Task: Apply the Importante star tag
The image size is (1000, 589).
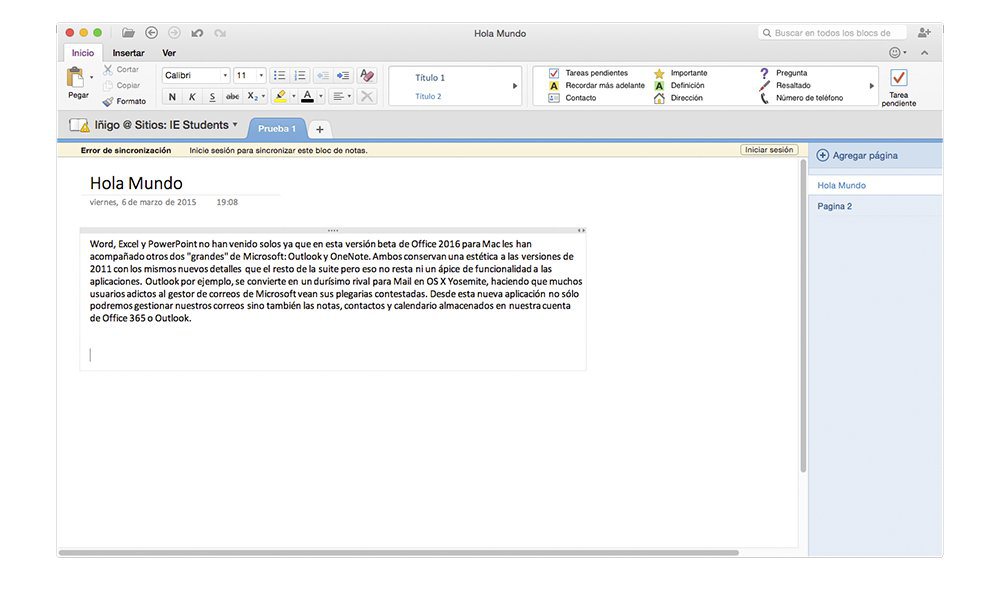Action: tap(680, 73)
